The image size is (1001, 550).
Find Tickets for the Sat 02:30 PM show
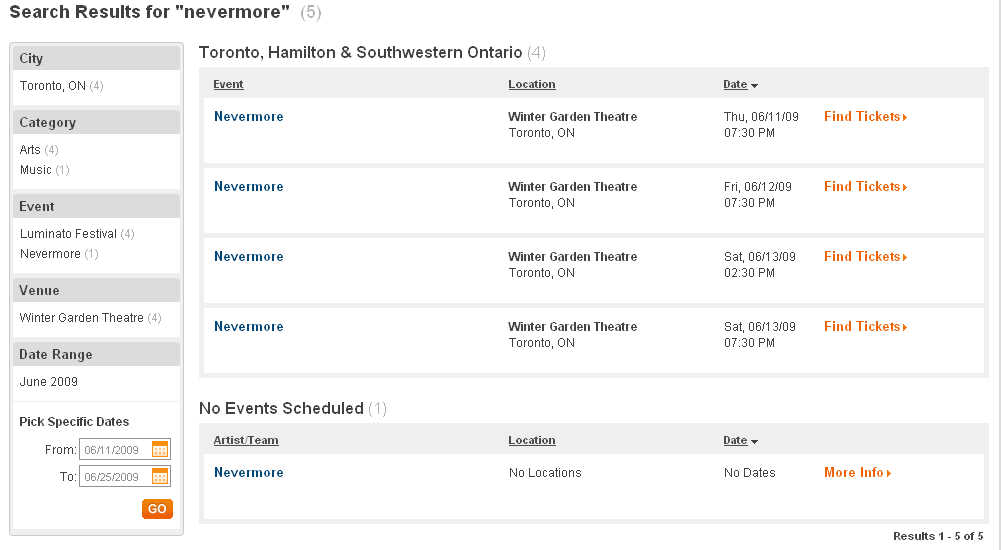(865, 256)
